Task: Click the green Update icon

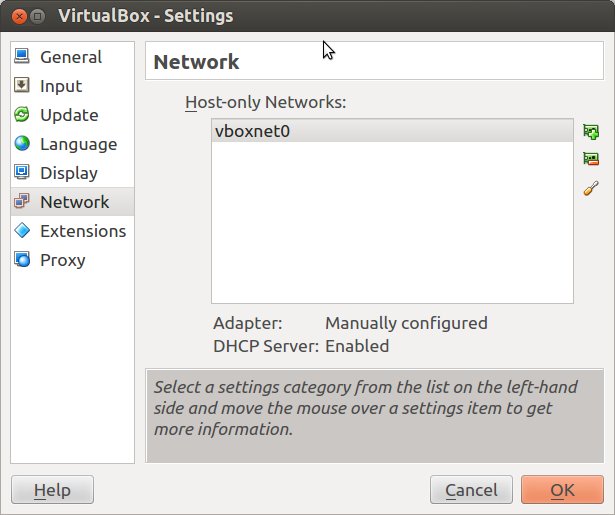Action: click(x=22, y=114)
